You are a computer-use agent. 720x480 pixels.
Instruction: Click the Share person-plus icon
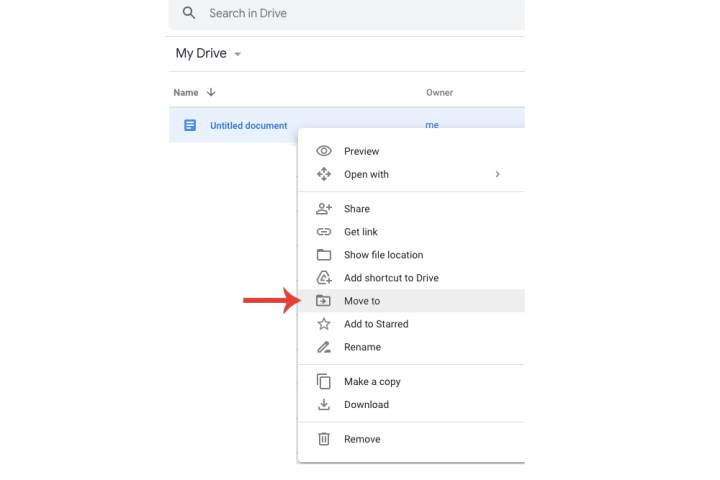(x=324, y=209)
